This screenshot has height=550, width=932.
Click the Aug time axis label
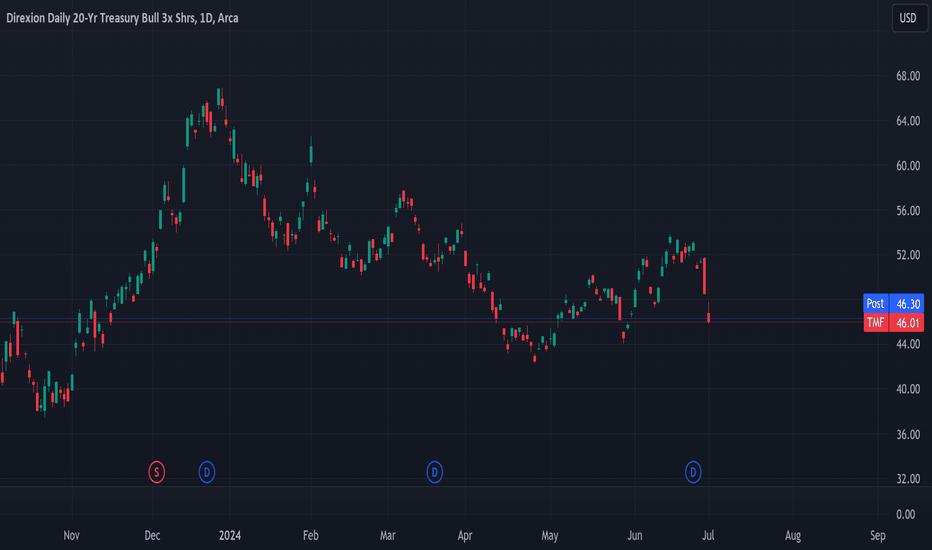793,535
